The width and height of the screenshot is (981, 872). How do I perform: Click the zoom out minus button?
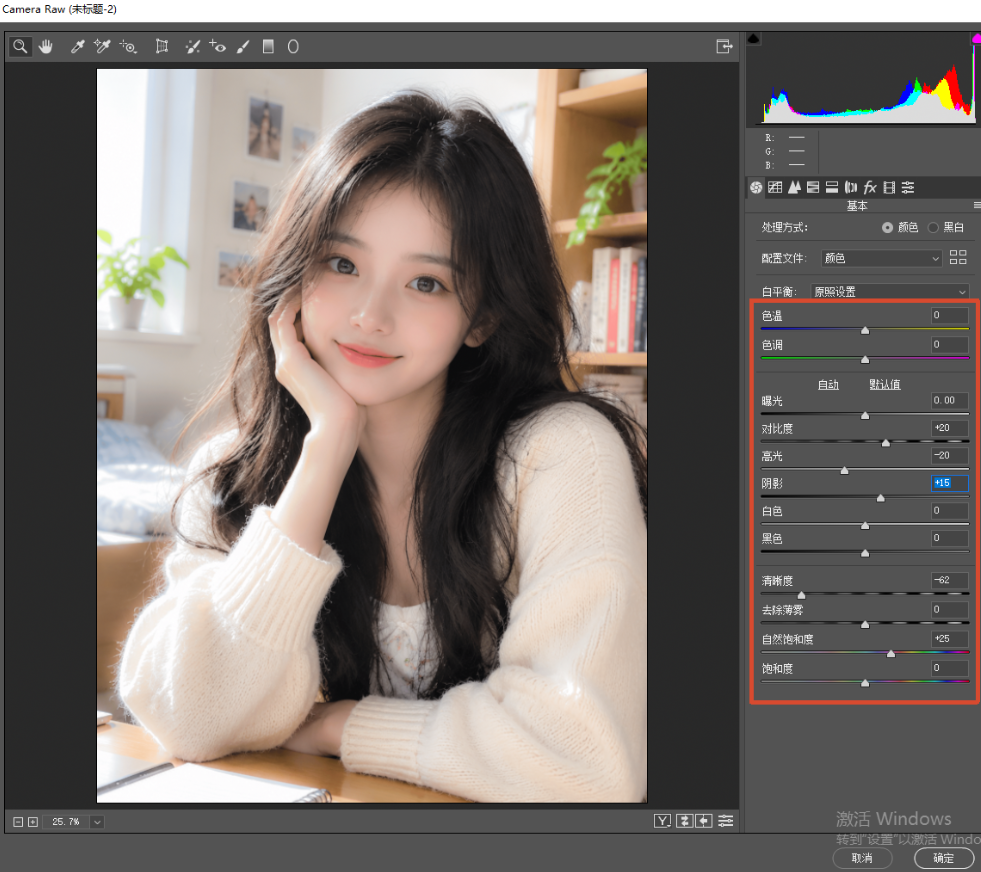tap(18, 822)
